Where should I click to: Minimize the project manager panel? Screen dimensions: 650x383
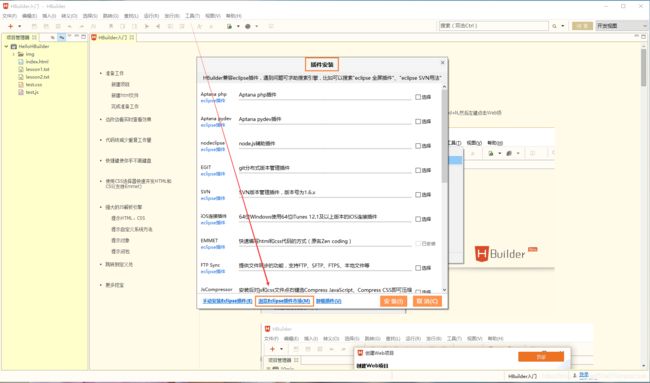[77, 36]
